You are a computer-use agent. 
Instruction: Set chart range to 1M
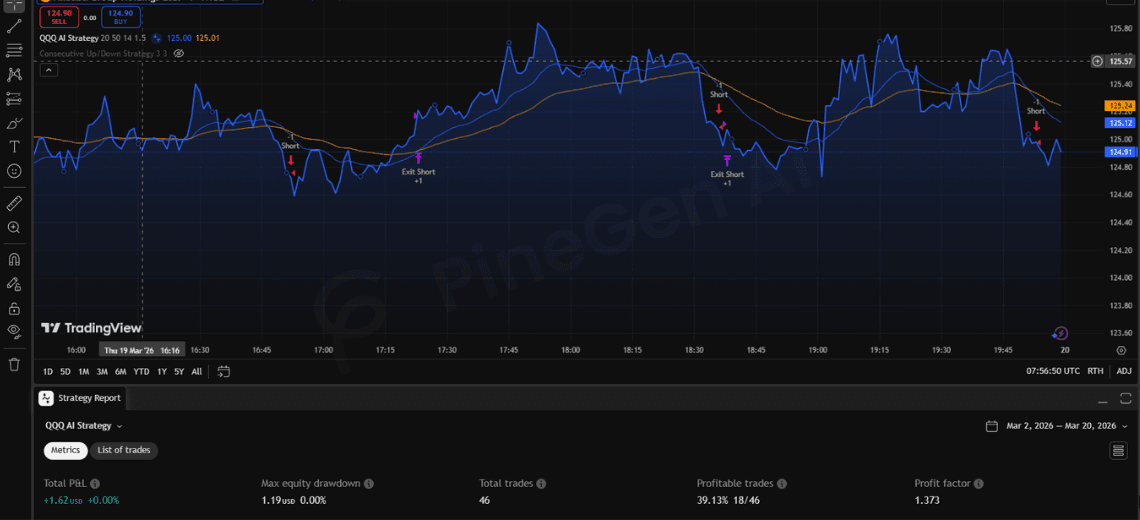(84, 372)
